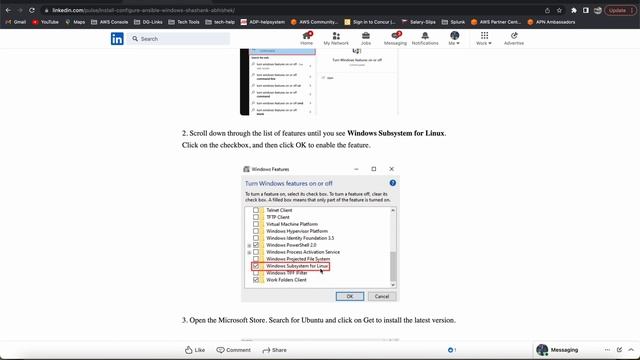Click Cancel in the Windows Features image
640x360 pixels.
click(382, 297)
